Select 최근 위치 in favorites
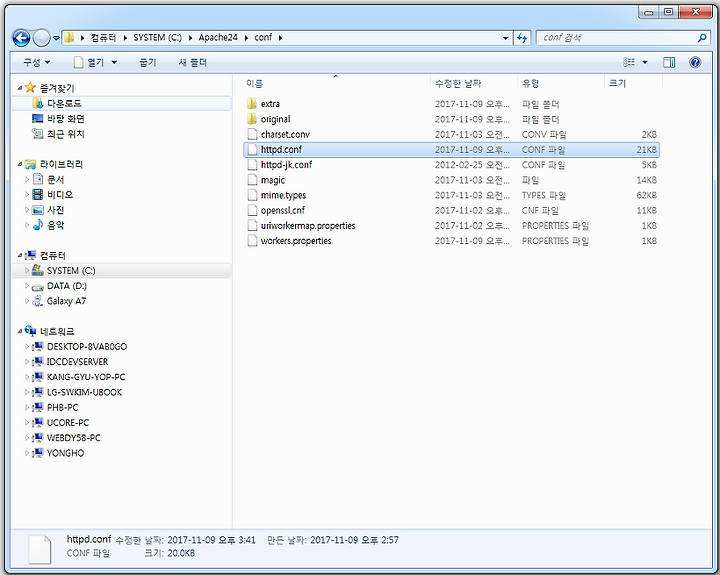Screen dimensions: 720x575 pos(66,134)
